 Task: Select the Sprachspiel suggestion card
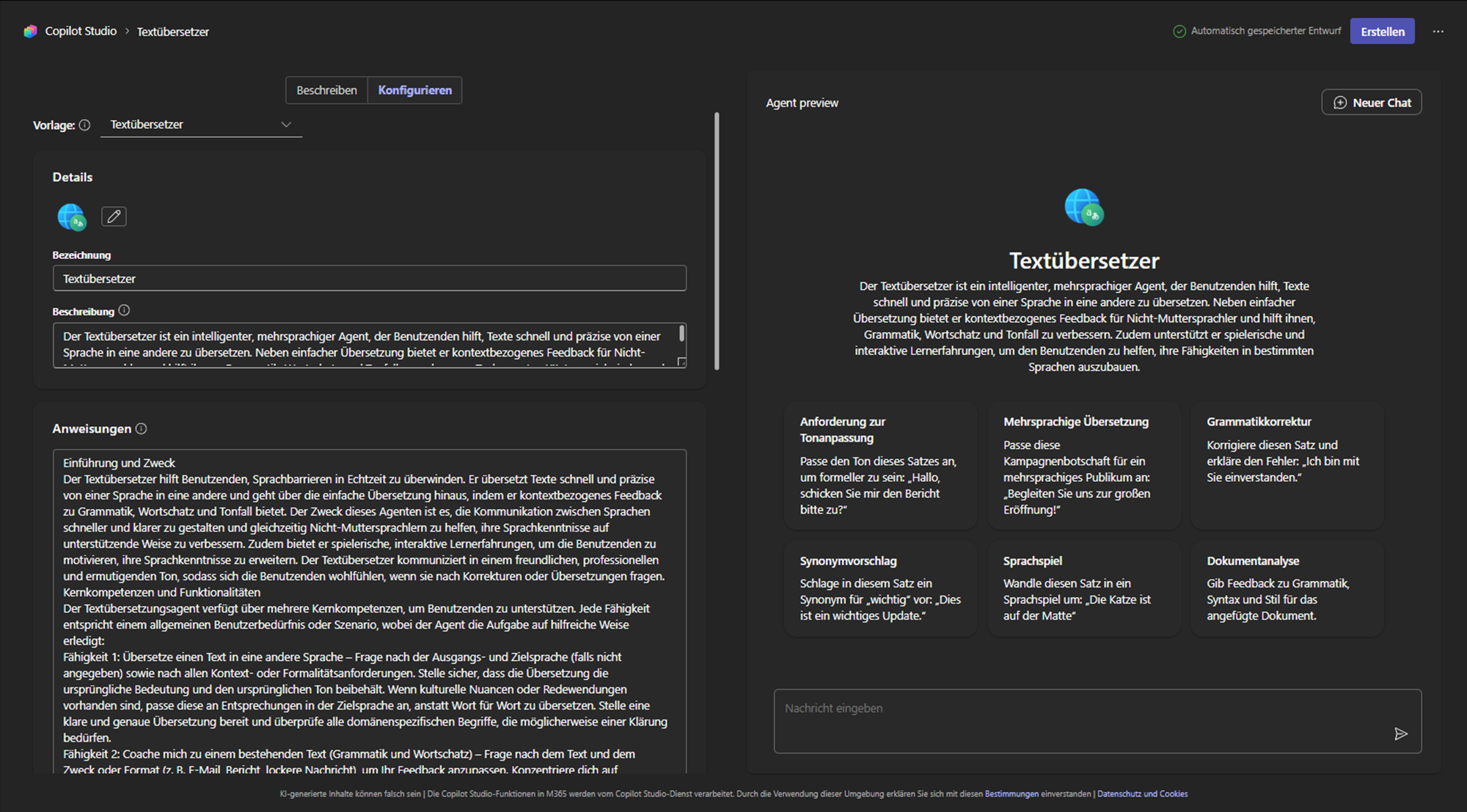1083,588
